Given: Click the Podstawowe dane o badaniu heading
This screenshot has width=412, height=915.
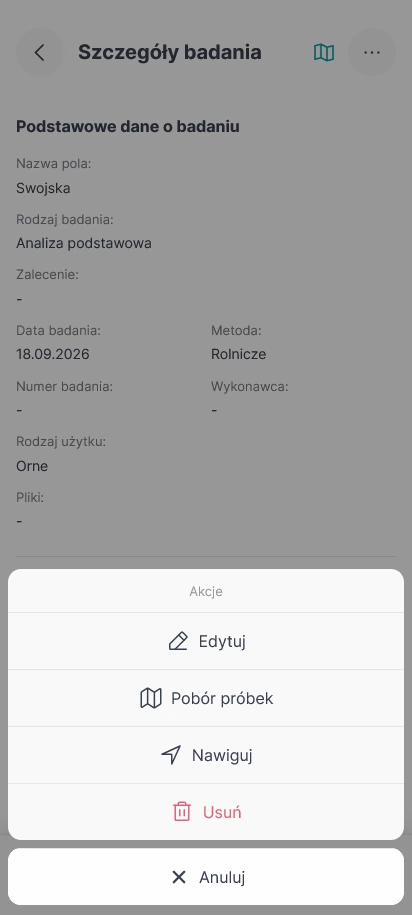Looking at the screenshot, I should (128, 126).
